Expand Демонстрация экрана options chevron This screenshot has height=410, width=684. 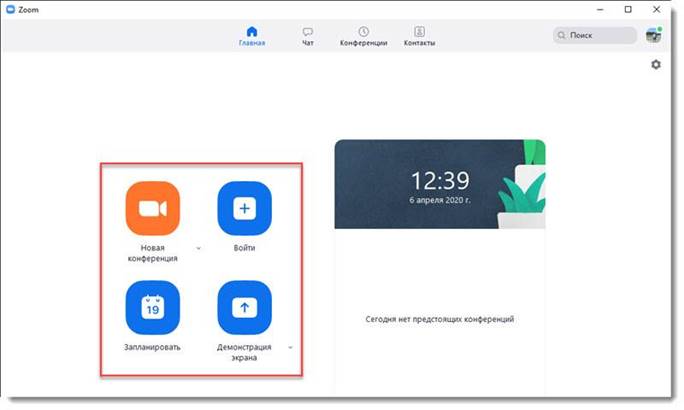point(291,348)
